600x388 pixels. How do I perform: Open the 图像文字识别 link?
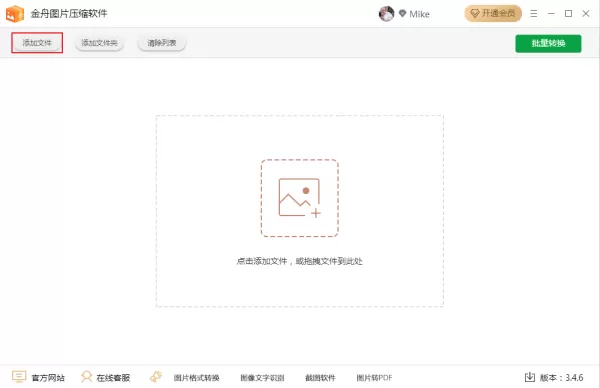pyautogui.click(x=262, y=378)
